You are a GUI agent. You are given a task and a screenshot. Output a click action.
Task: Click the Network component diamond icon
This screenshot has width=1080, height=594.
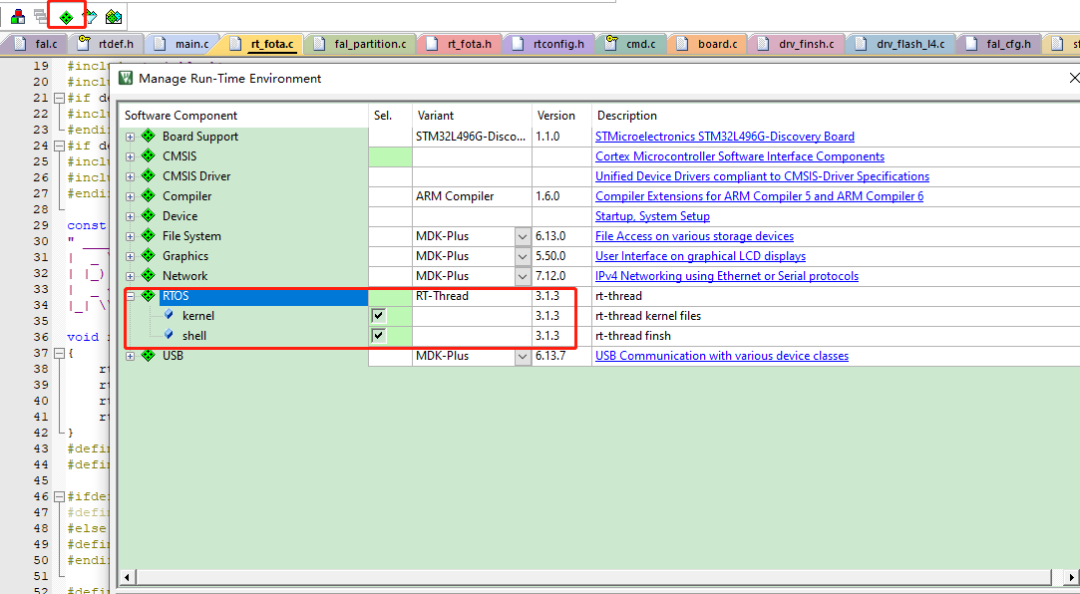(x=148, y=276)
